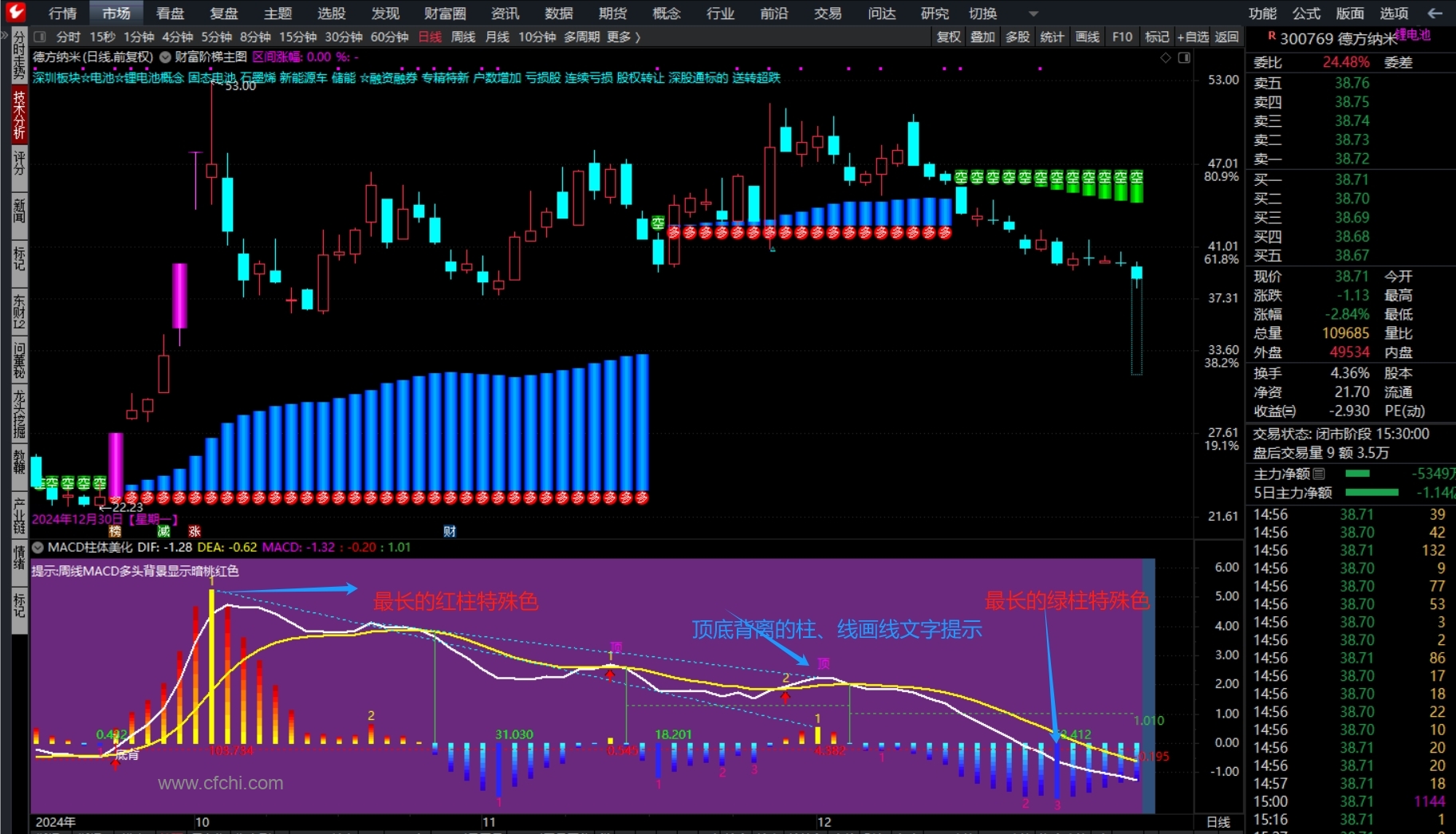Click the 固态电池 sector tag
Screen dimensions: 1456x834
tap(212, 77)
